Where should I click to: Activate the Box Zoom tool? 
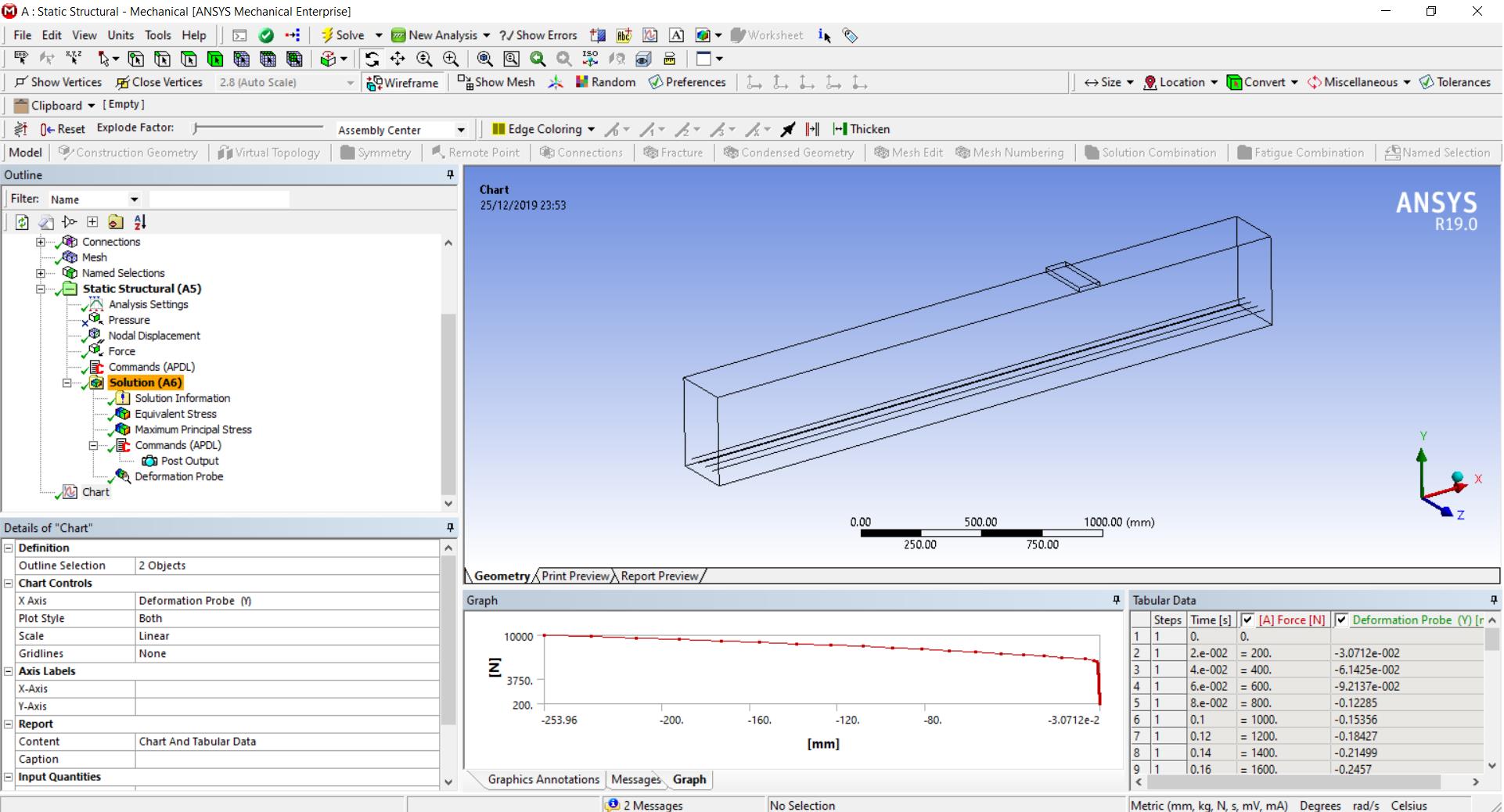[451, 59]
